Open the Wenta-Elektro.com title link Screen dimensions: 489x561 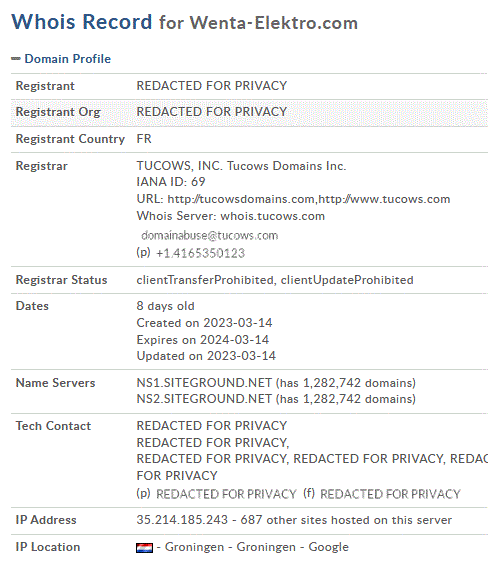274,23
